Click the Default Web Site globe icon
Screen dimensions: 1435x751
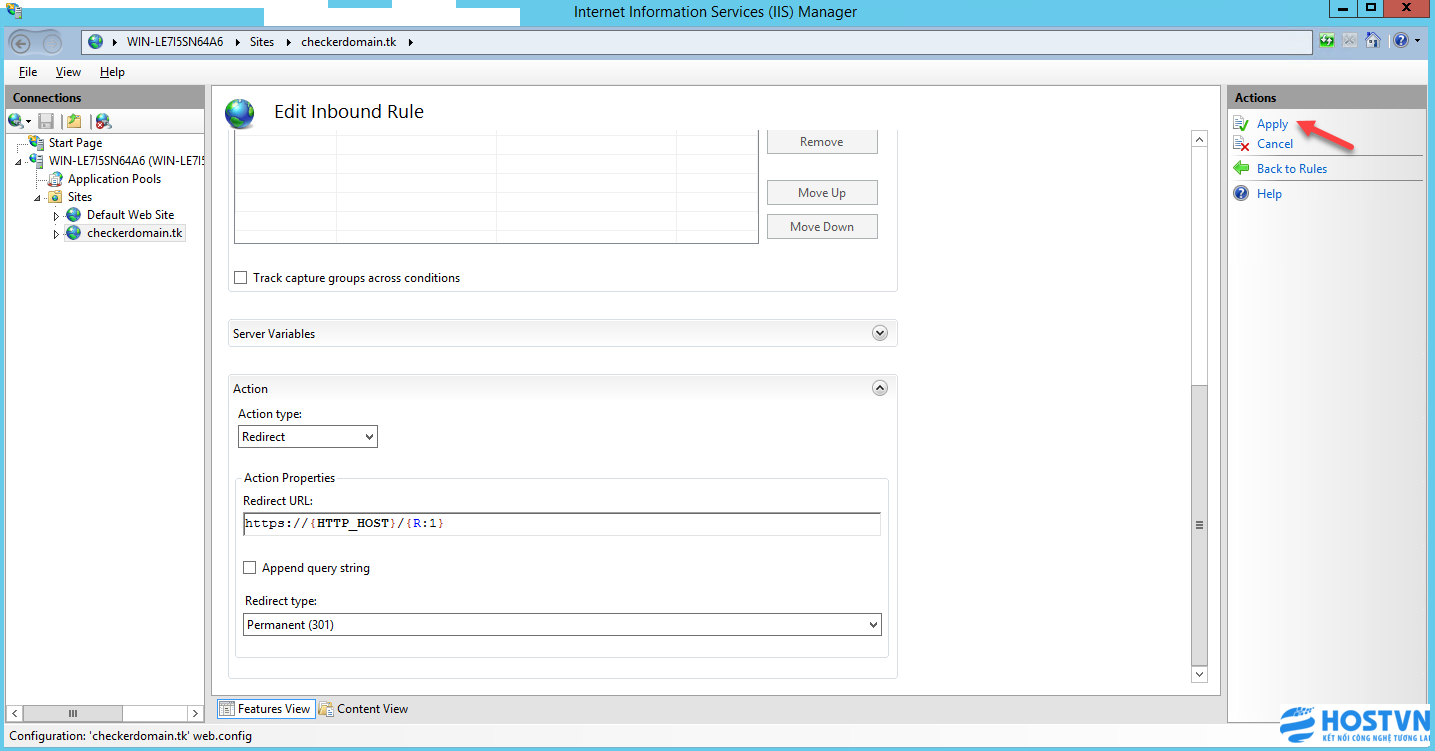(74, 215)
